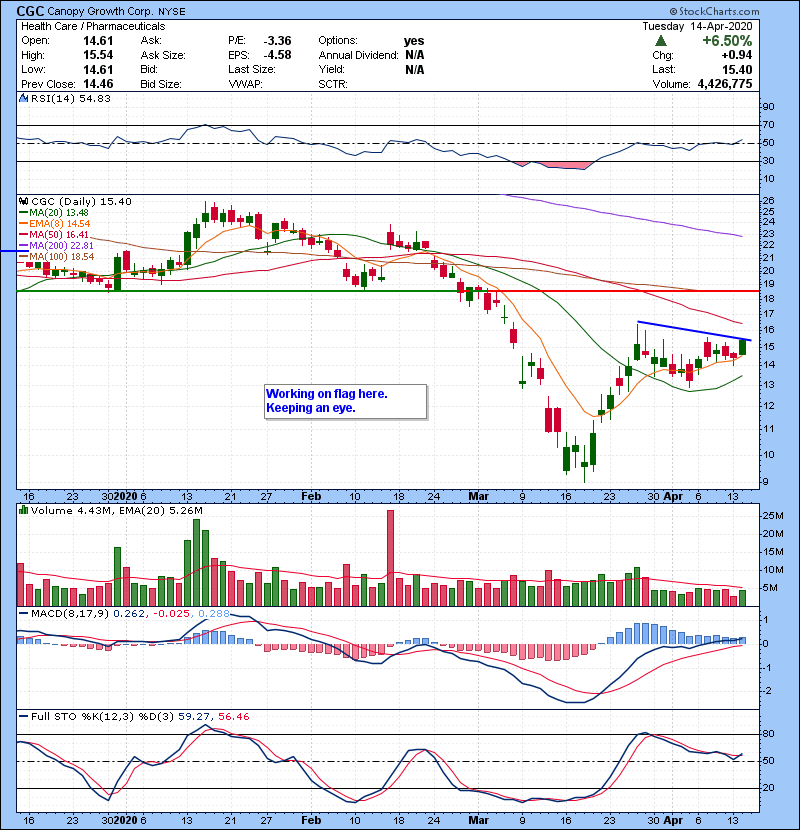Click the stochastic 59.27 %K value
The height and width of the screenshot is (830, 800).
point(193,716)
